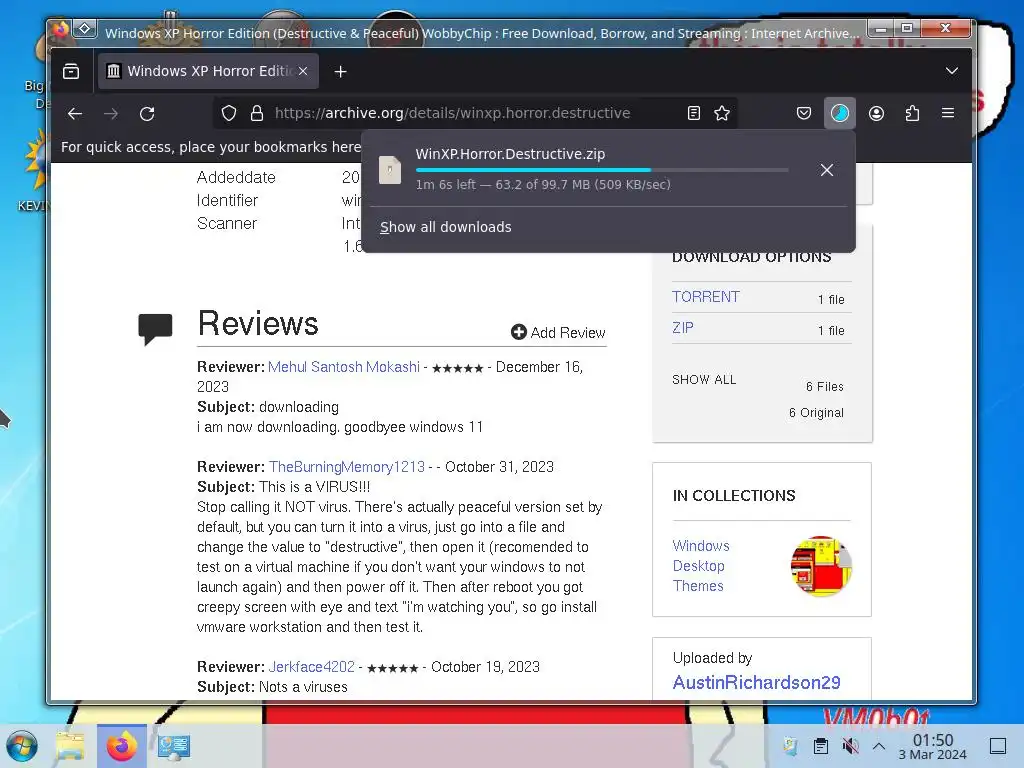Screen dimensions: 1024x768
Task: Click the Windows Desktop Themes thumbnail
Action: pos(821,566)
